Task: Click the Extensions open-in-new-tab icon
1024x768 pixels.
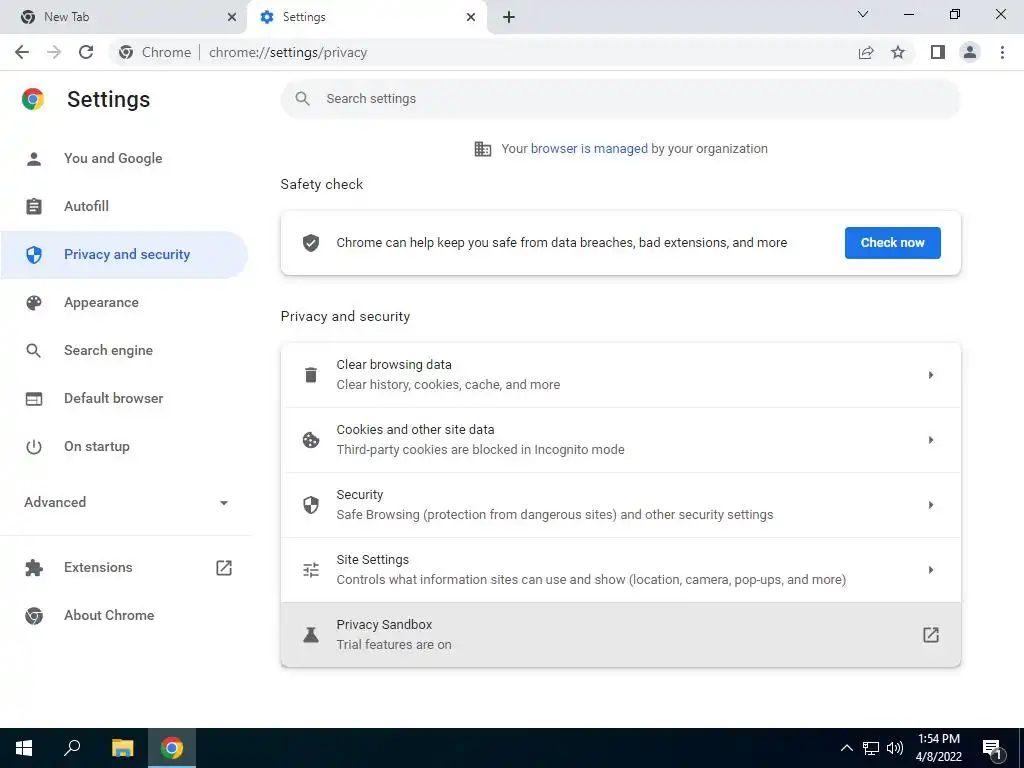Action: coord(224,568)
